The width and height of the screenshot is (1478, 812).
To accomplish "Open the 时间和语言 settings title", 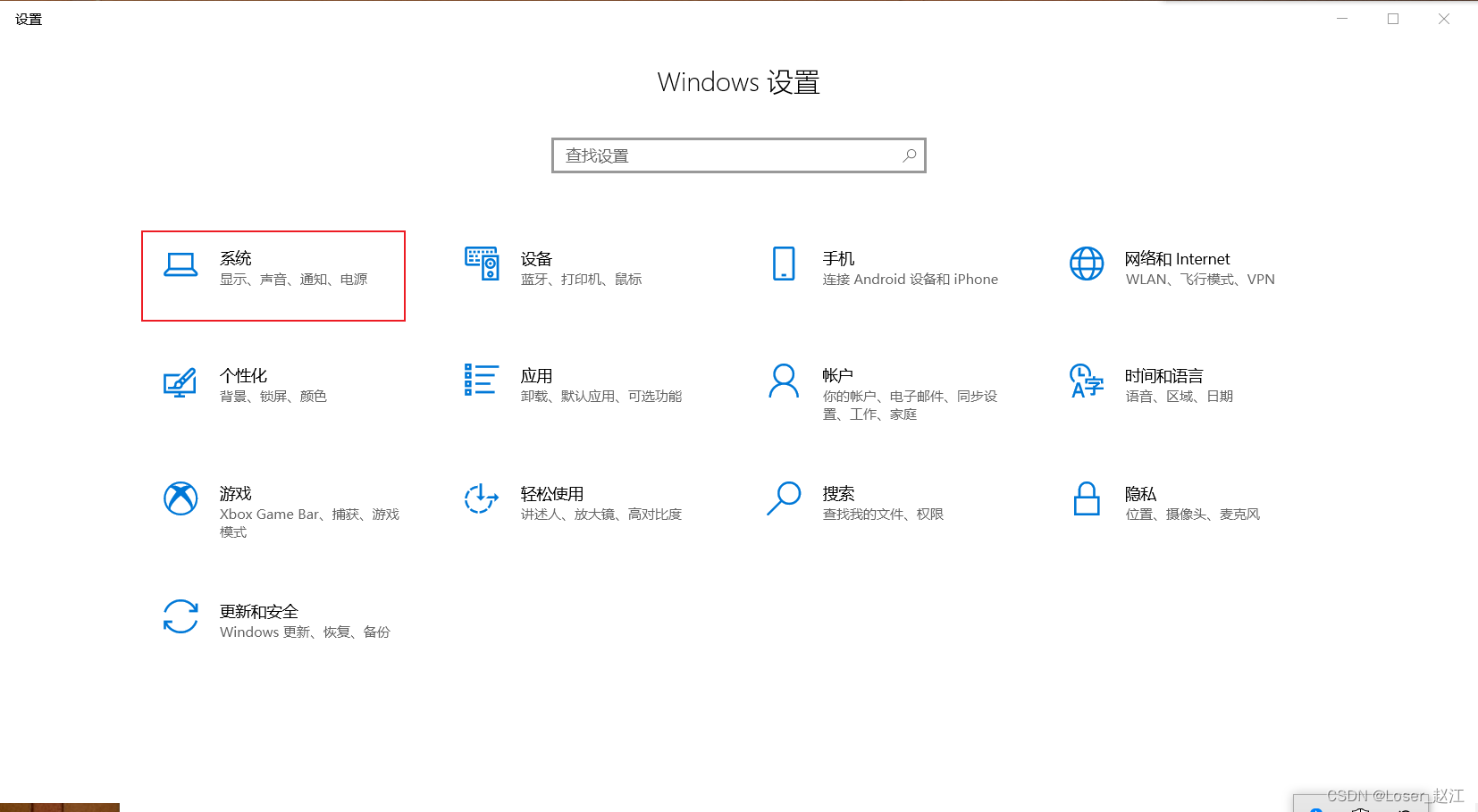I will pos(1164,376).
